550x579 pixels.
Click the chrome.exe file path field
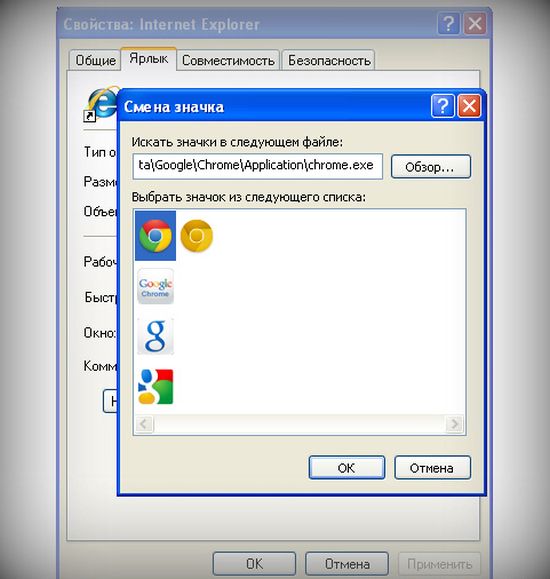(257, 167)
